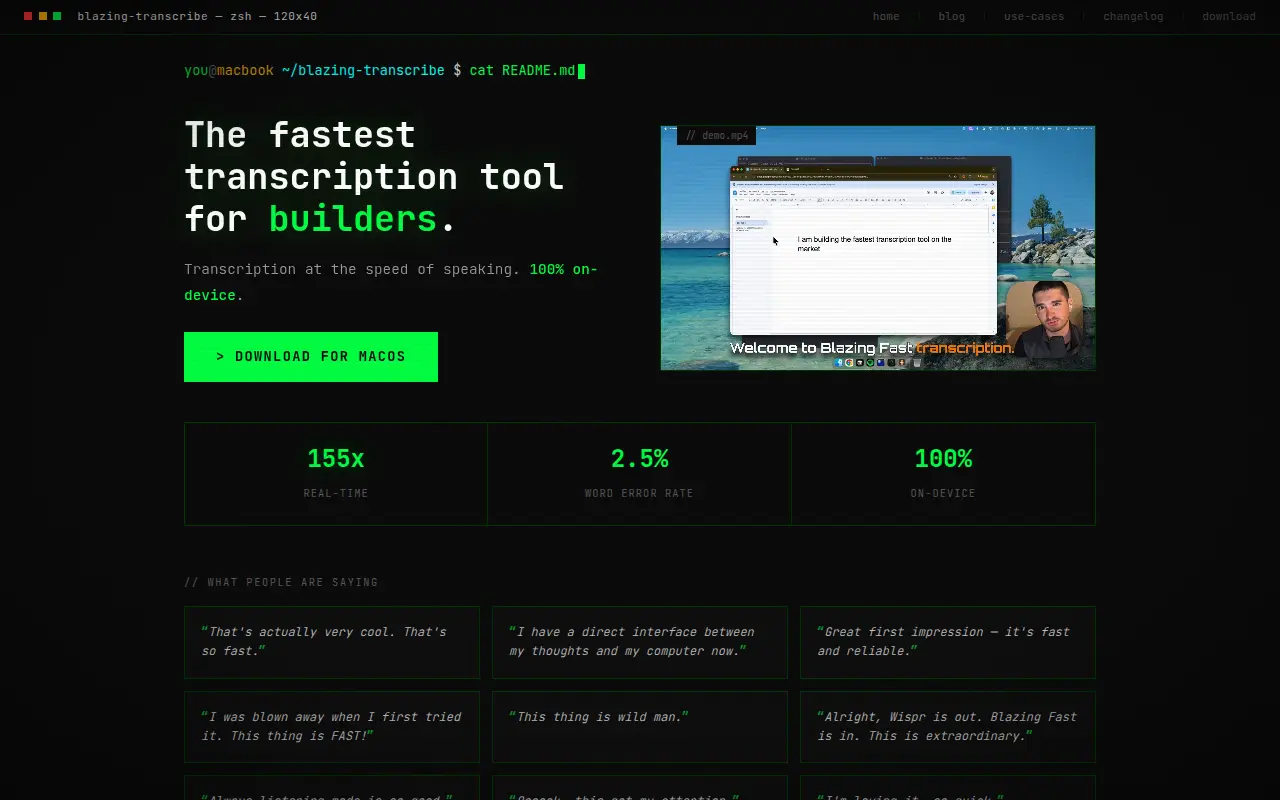The image size is (1280, 800).
Task: Click the Download for macOS button
Action: [x=311, y=357]
